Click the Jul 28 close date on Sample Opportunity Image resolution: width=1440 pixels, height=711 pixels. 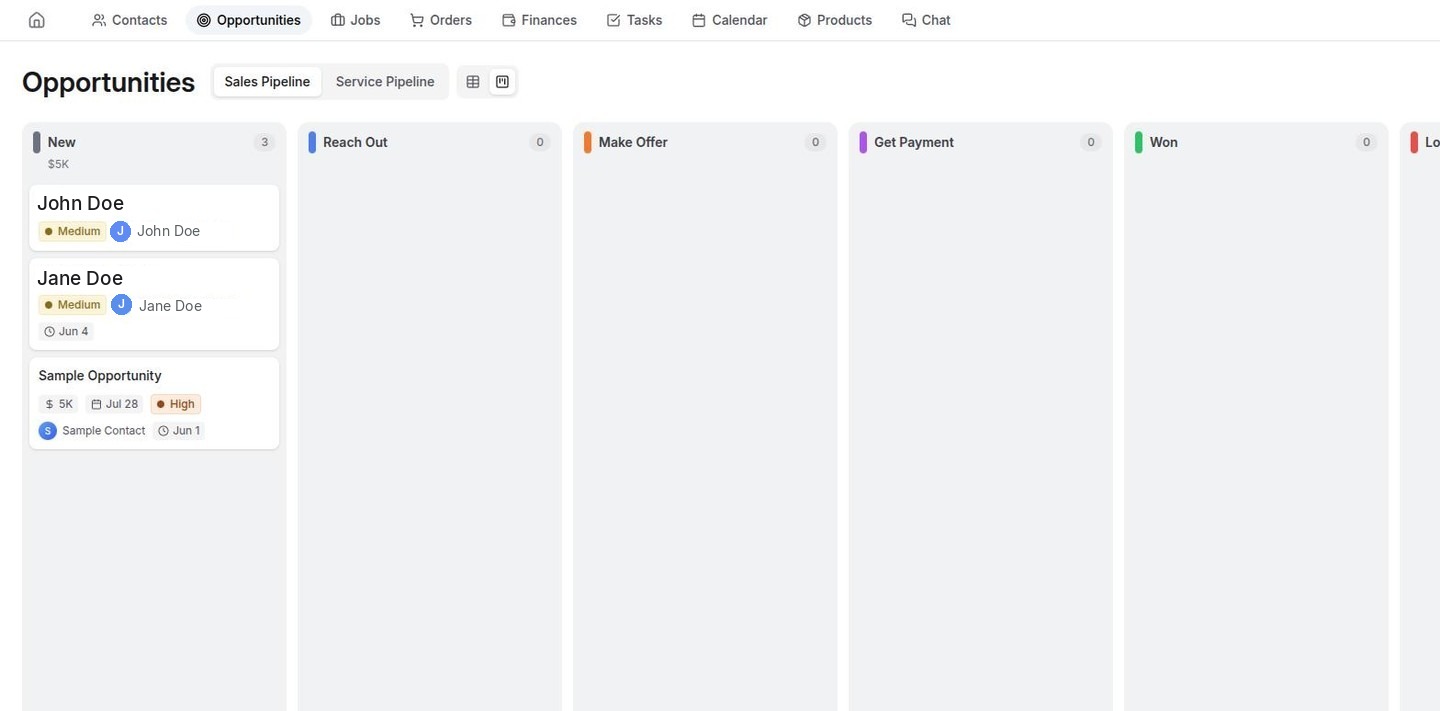[x=115, y=404]
